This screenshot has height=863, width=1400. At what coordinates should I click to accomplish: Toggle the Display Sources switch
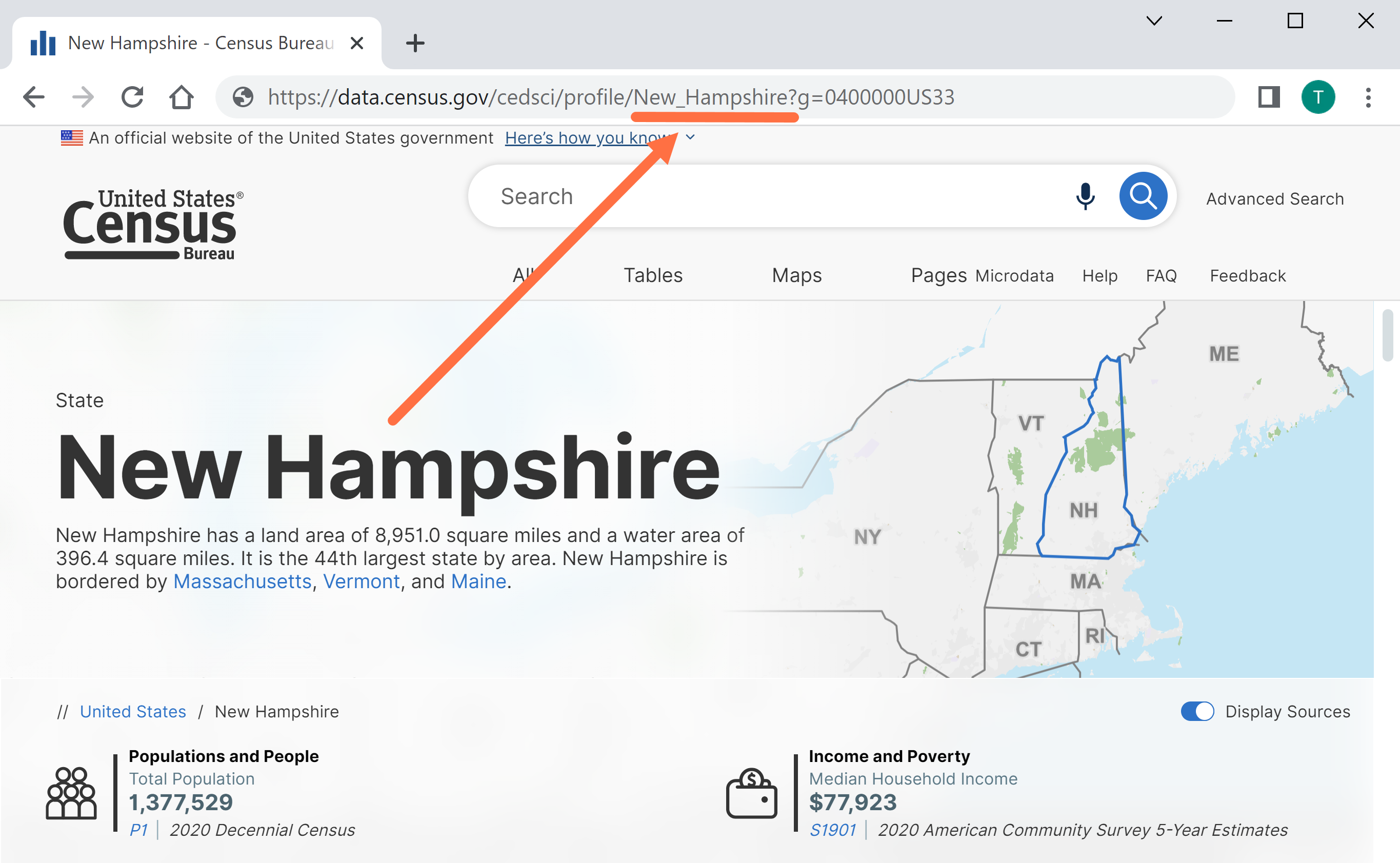point(1197,711)
